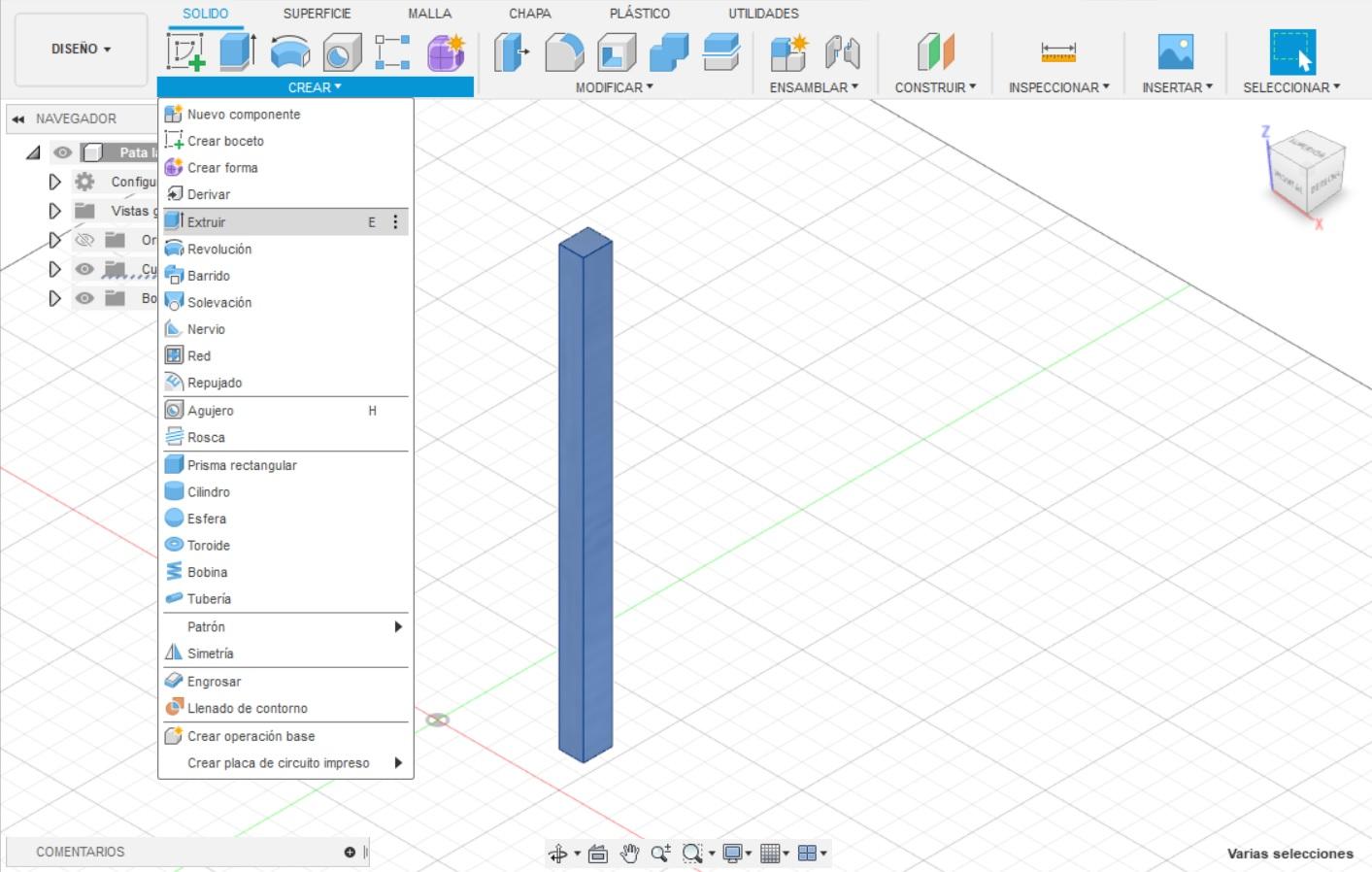Select the offset face icon in Modificar

pos(721,51)
